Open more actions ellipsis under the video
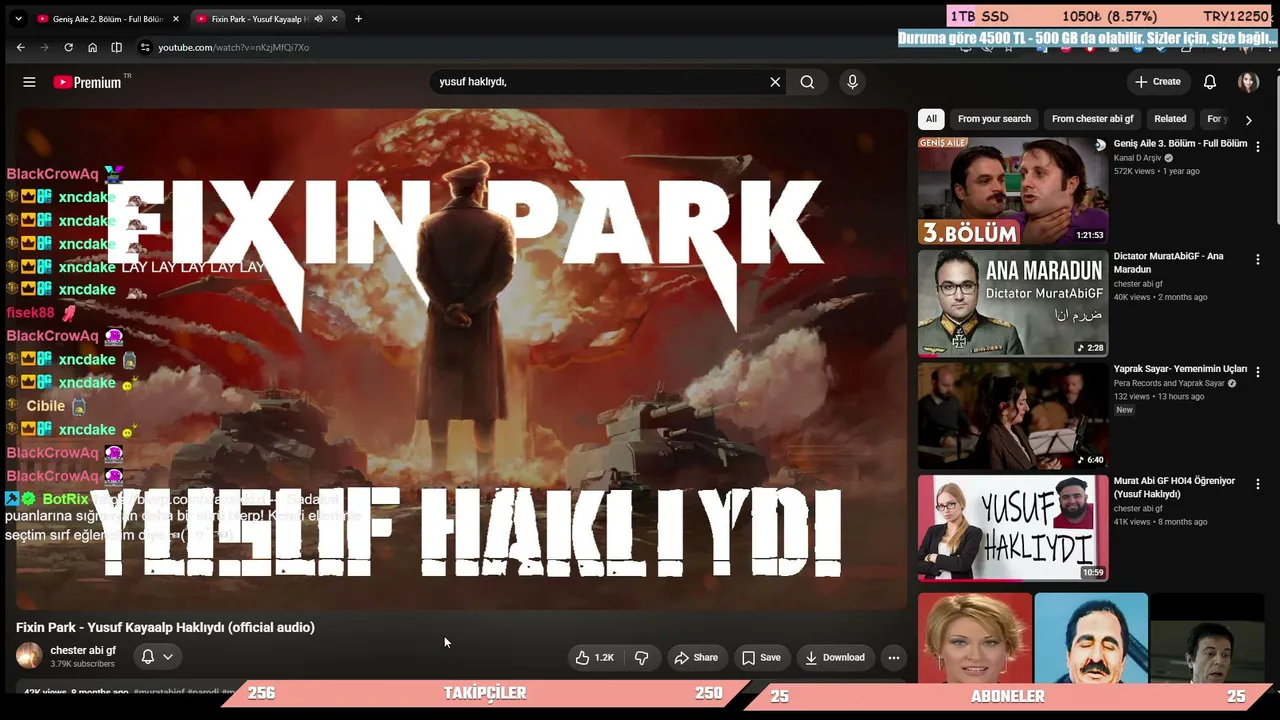The width and height of the screenshot is (1280, 720). (894, 657)
